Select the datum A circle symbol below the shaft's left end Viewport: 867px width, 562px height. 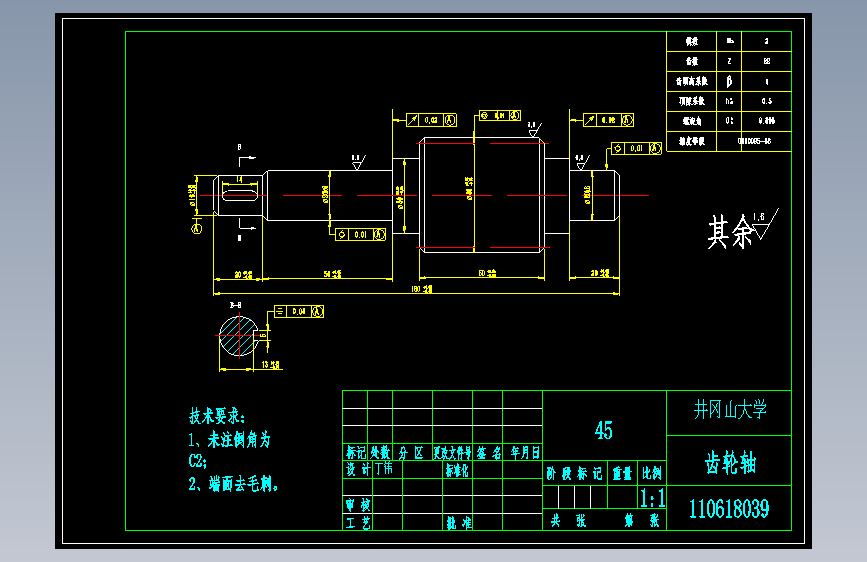pyautogui.click(x=196, y=228)
